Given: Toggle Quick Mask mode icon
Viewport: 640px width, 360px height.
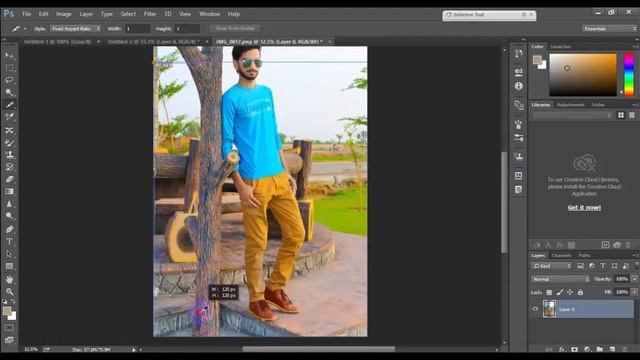Looking at the screenshot, I should point(9,328).
